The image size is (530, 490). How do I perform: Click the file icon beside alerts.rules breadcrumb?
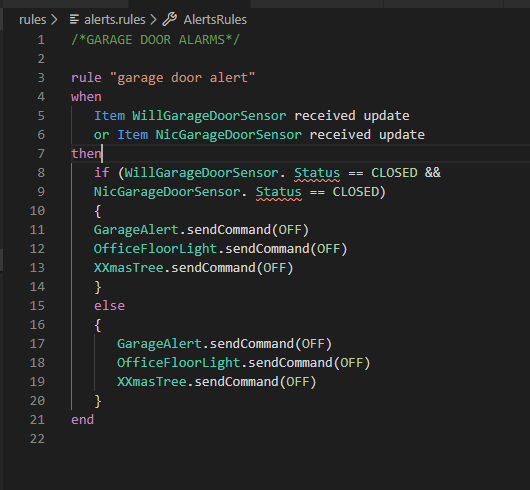(74, 20)
